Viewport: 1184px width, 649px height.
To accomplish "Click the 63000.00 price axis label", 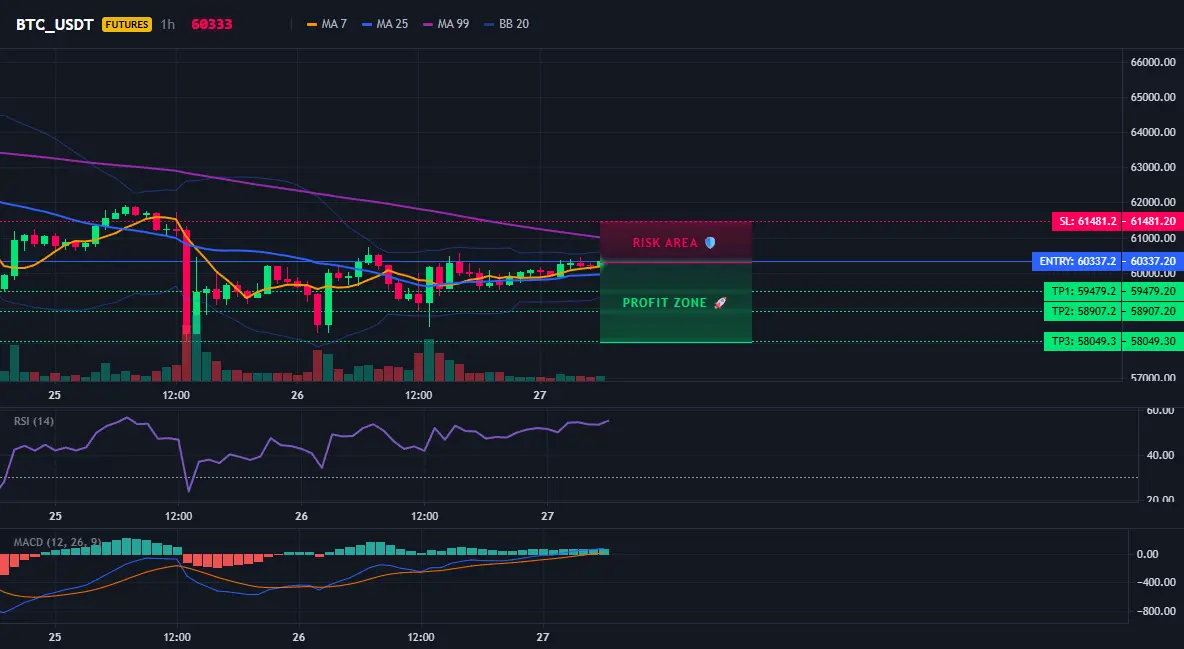I will 1153,167.
